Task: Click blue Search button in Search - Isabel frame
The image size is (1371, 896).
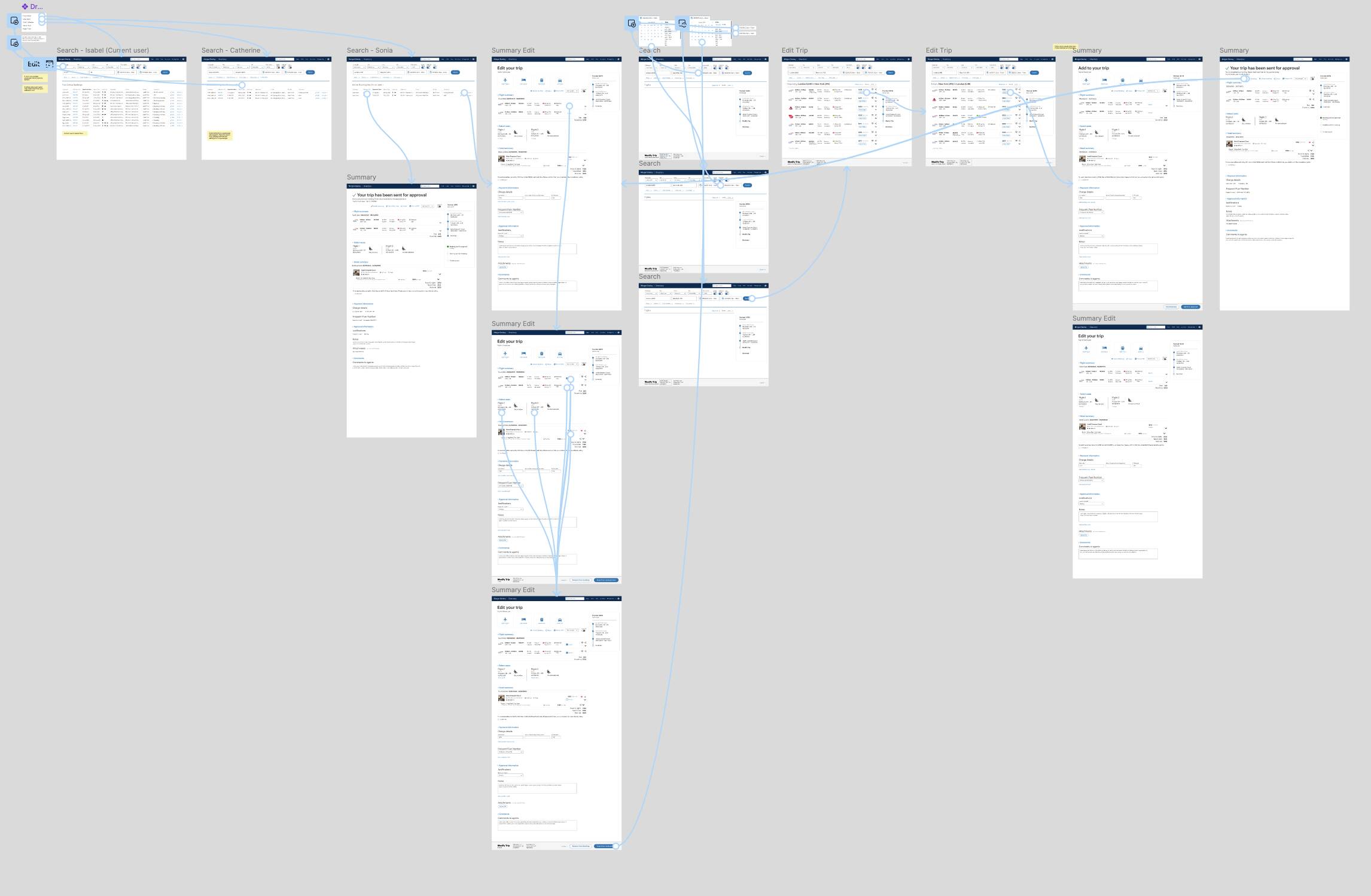Action: pos(165,72)
